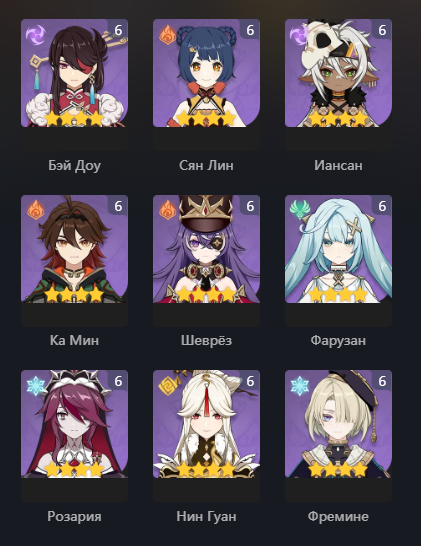Click the Cryo element icon on Розария's card
Screen dimensions: 421x546
(36, 386)
